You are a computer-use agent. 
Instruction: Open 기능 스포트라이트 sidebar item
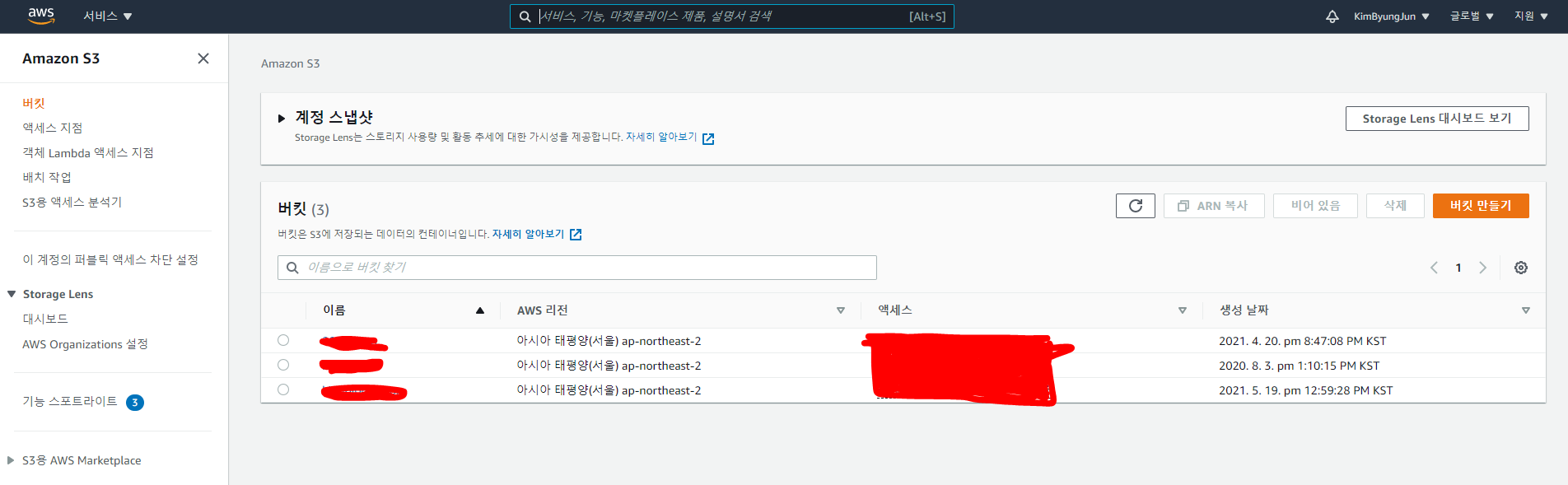(x=70, y=401)
